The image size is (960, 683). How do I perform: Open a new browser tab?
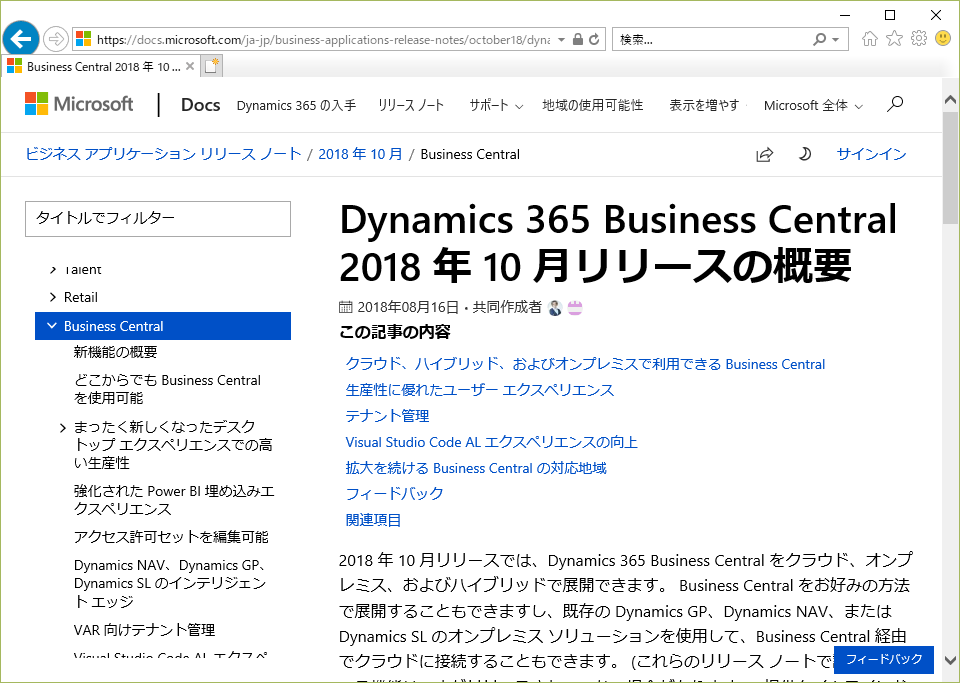pos(212,66)
